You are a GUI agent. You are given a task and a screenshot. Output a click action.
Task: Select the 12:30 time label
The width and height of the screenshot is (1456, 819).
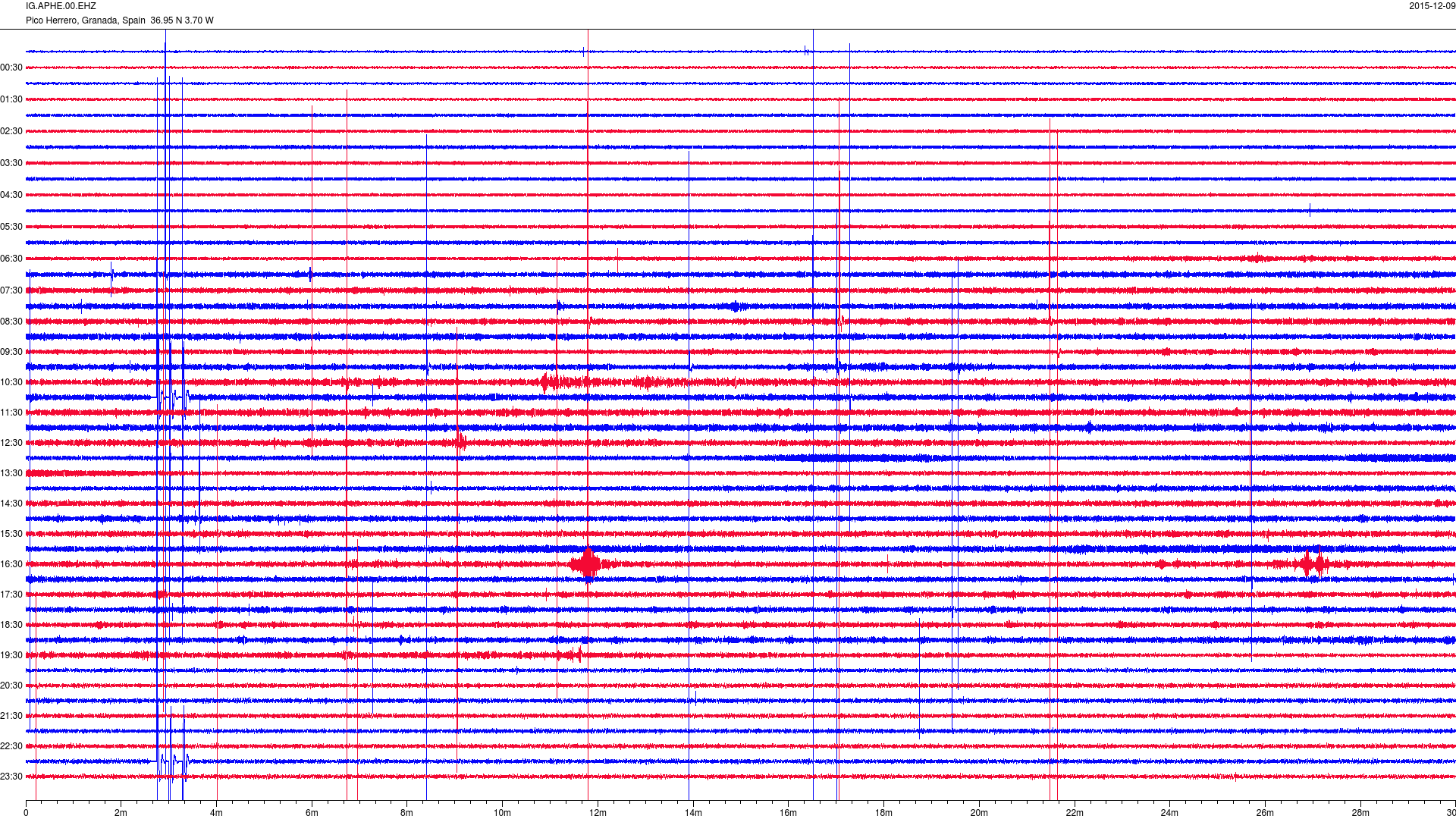11,443
